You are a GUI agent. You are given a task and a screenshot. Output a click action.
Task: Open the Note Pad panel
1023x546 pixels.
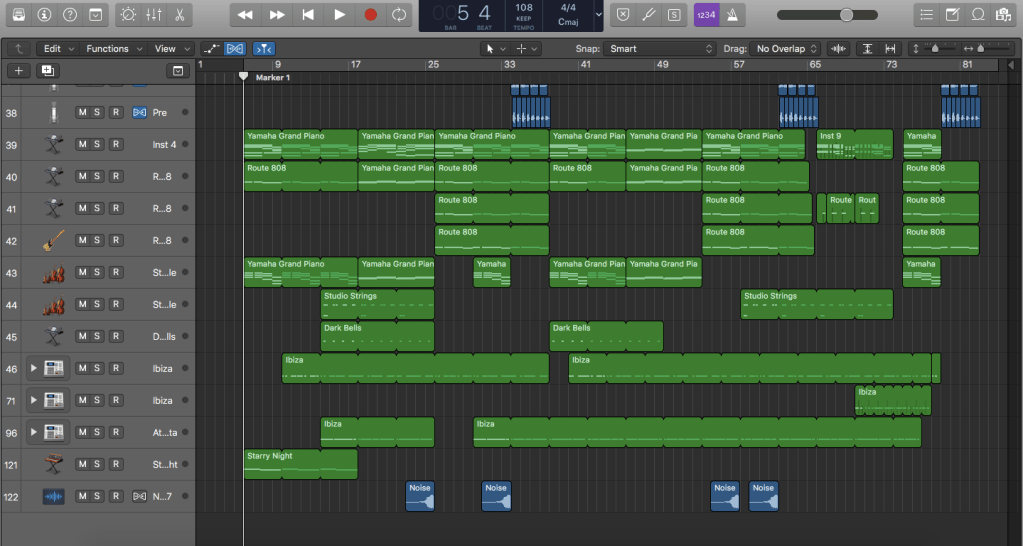pos(952,15)
